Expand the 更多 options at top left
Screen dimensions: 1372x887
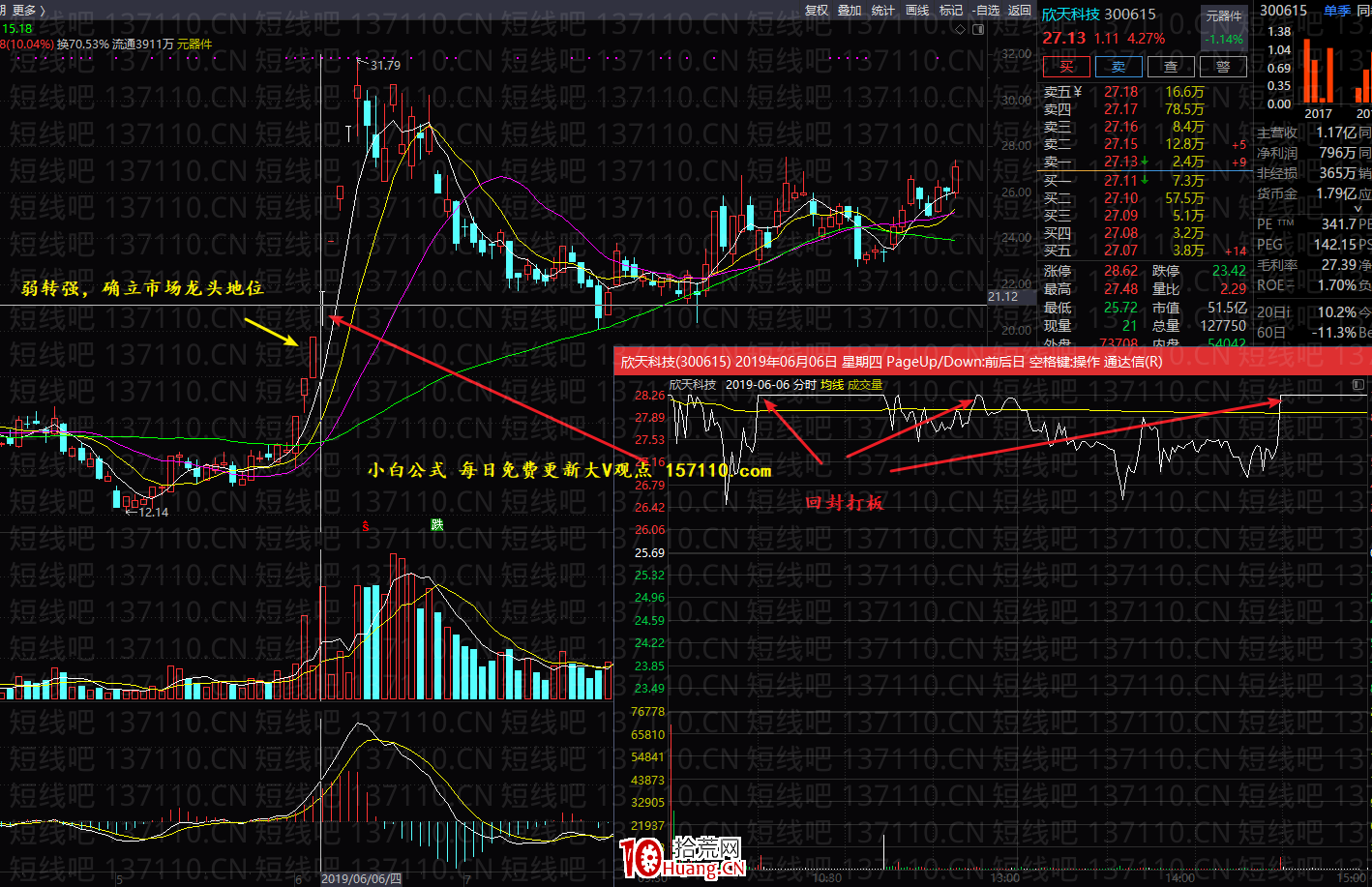click(27, 10)
